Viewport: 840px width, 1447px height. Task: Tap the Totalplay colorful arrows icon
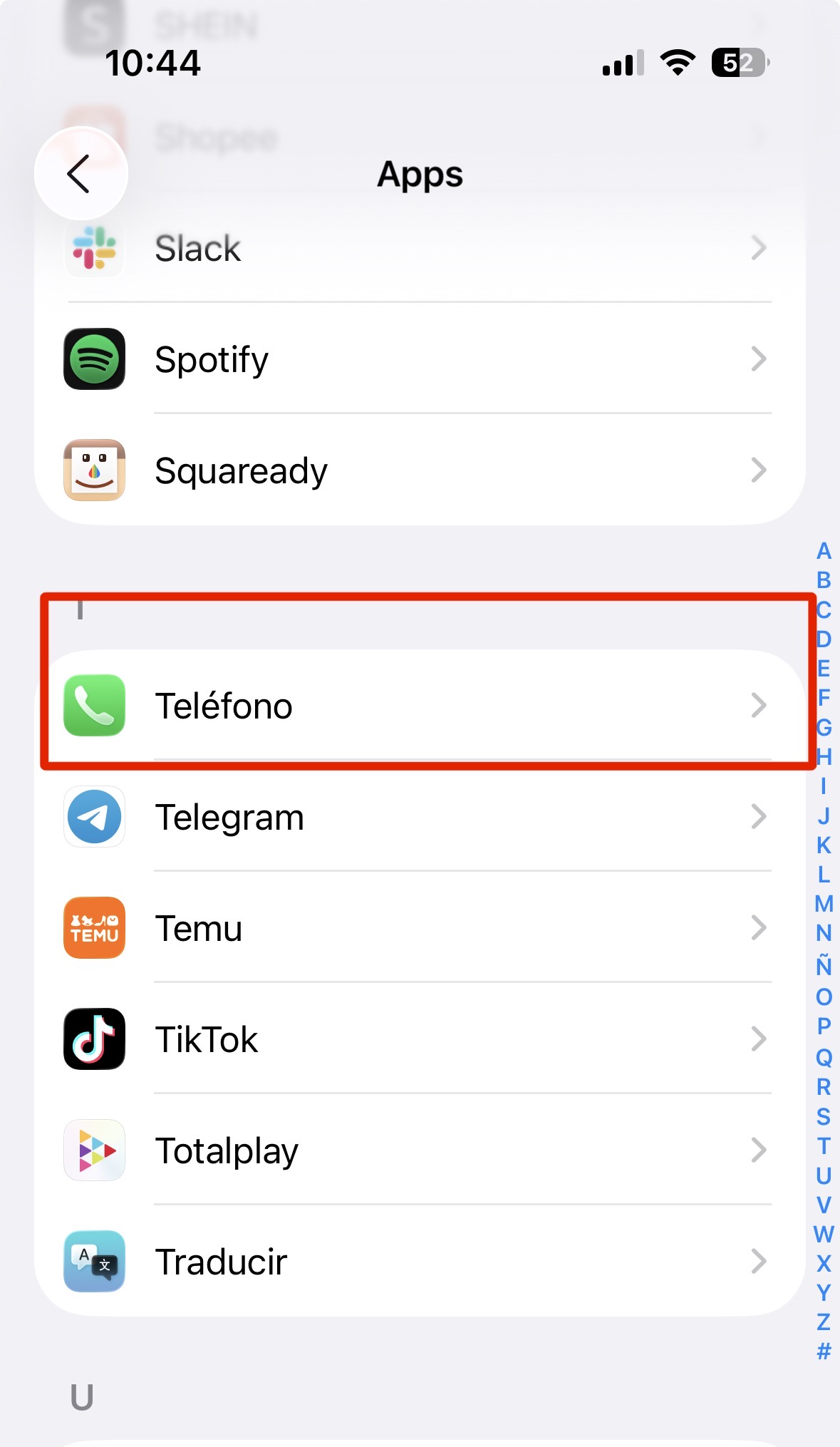[x=94, y=1150]
